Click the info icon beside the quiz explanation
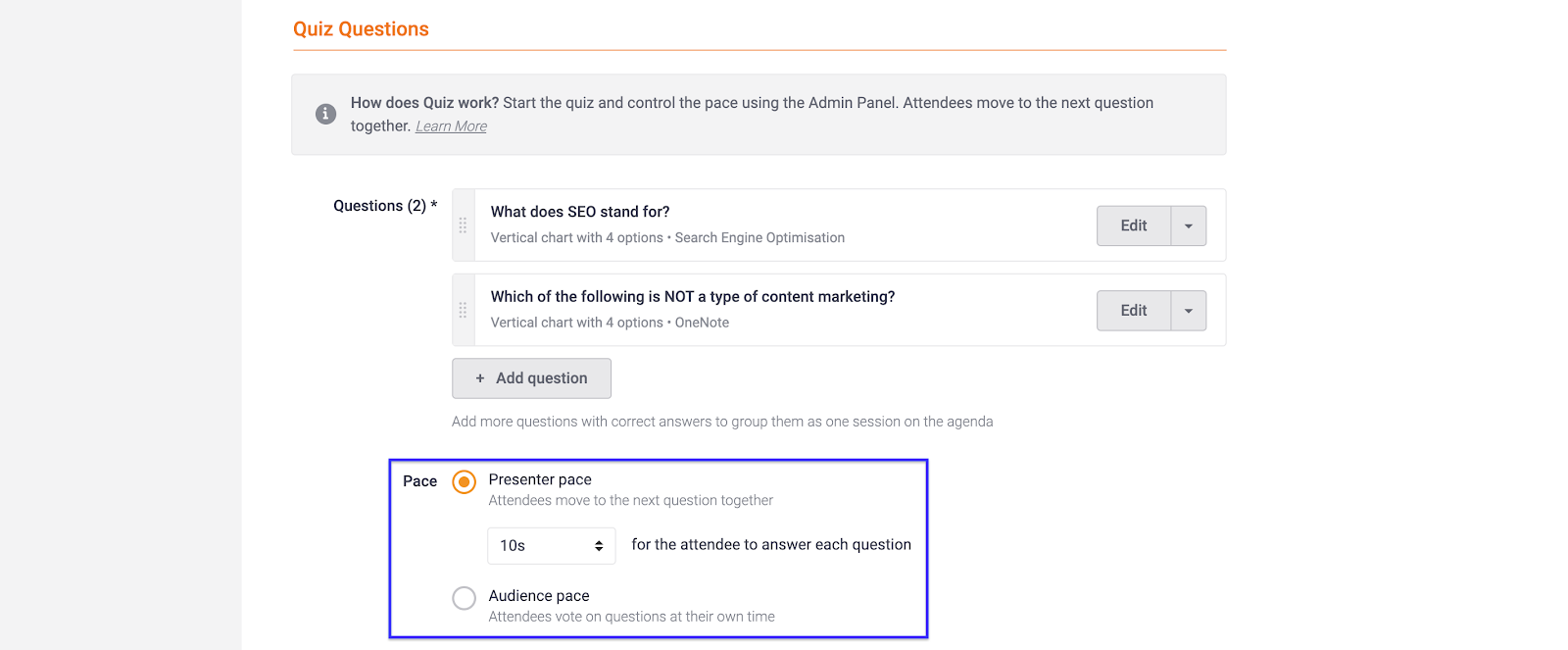 (x=324, y=114)
